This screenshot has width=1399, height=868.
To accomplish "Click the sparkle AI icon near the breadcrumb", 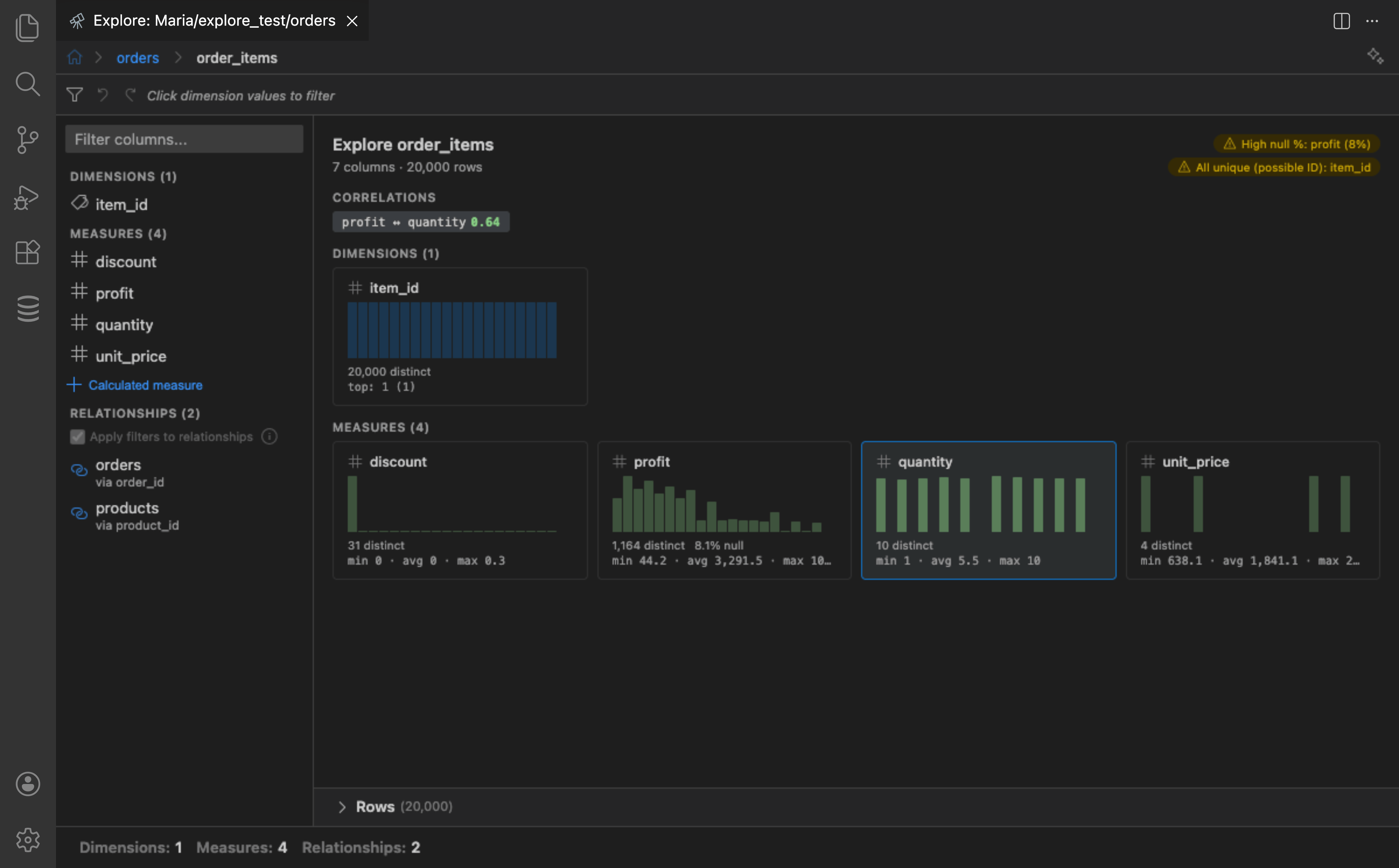I will pyautogui.click(x=1375, y=56).
